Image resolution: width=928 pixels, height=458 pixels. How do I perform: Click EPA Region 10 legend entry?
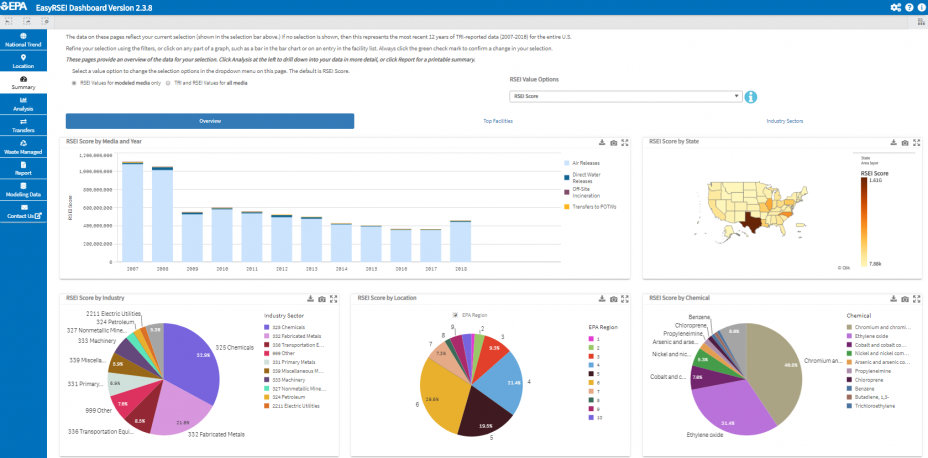point(594,418)
